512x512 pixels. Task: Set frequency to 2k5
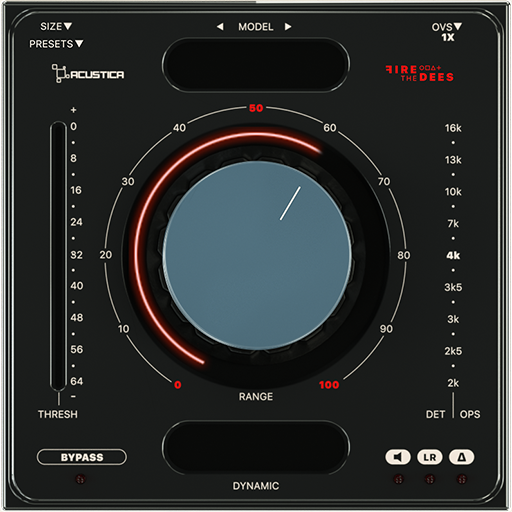453,351
